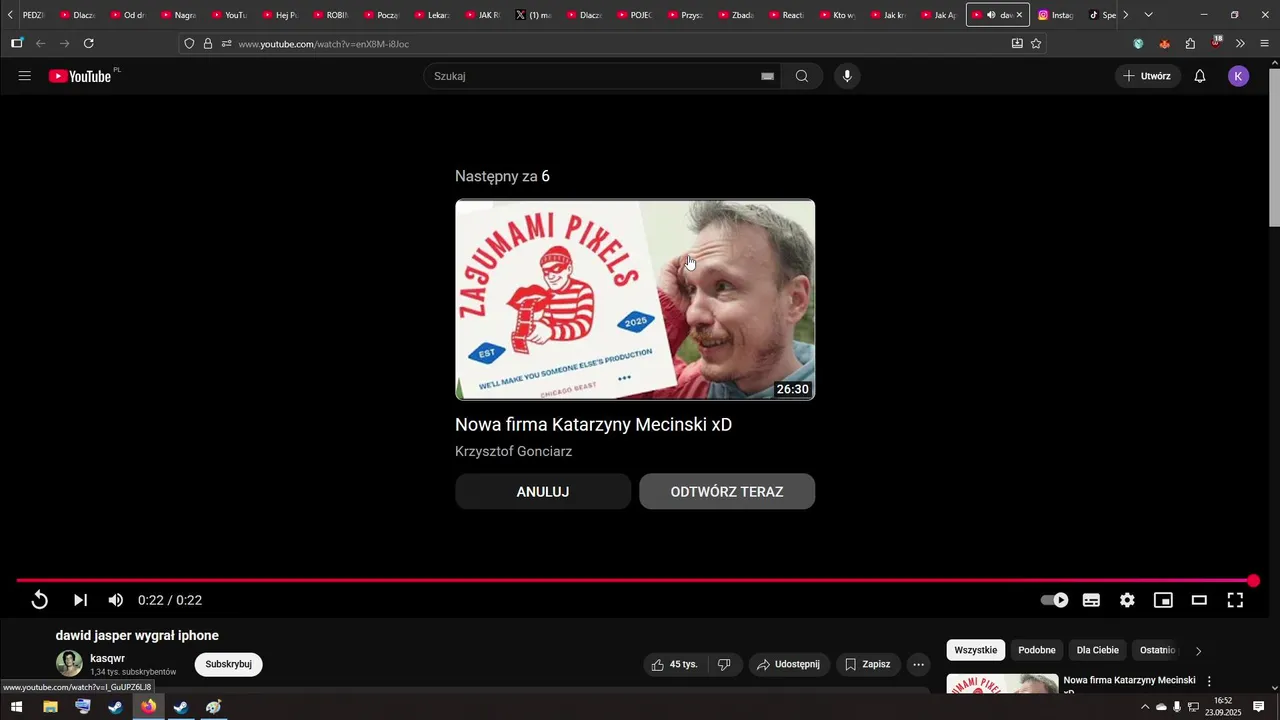Bookmark this page with the star
Image resolution: width=1280 pixels, height=720 pixels.
pyautogui.click(x=1036, y=43)
